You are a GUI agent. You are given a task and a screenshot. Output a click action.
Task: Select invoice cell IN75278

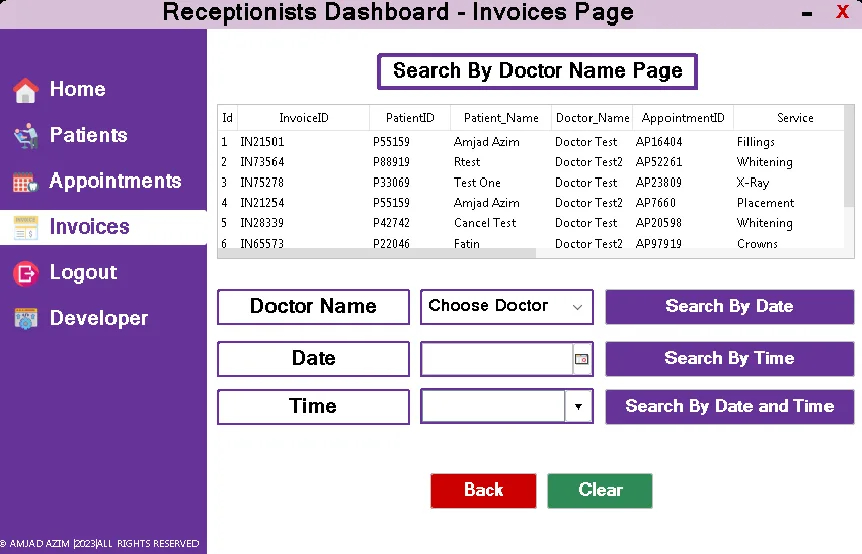pyautogui.click(x=262, y=182)
